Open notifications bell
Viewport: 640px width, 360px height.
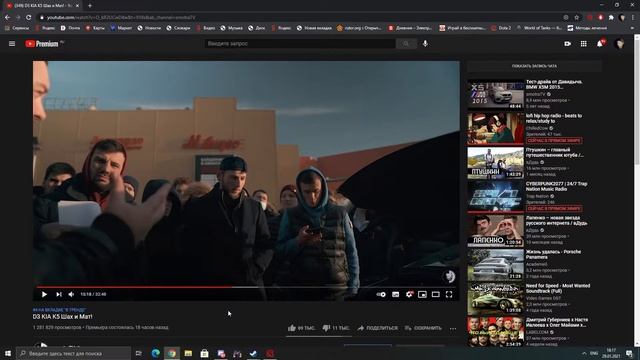click(x=600, y=44)
